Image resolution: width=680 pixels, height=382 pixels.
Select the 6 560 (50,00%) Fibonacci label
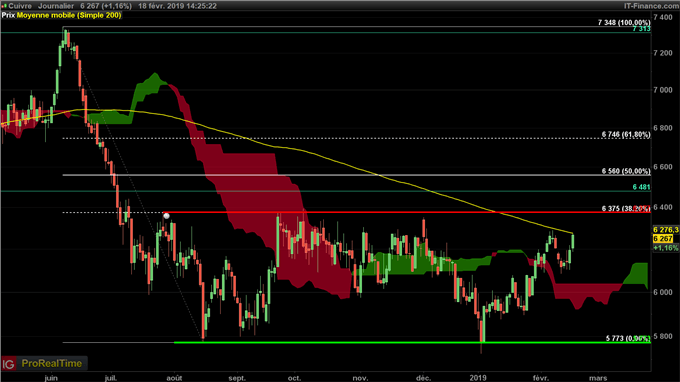tap(626, 171)
